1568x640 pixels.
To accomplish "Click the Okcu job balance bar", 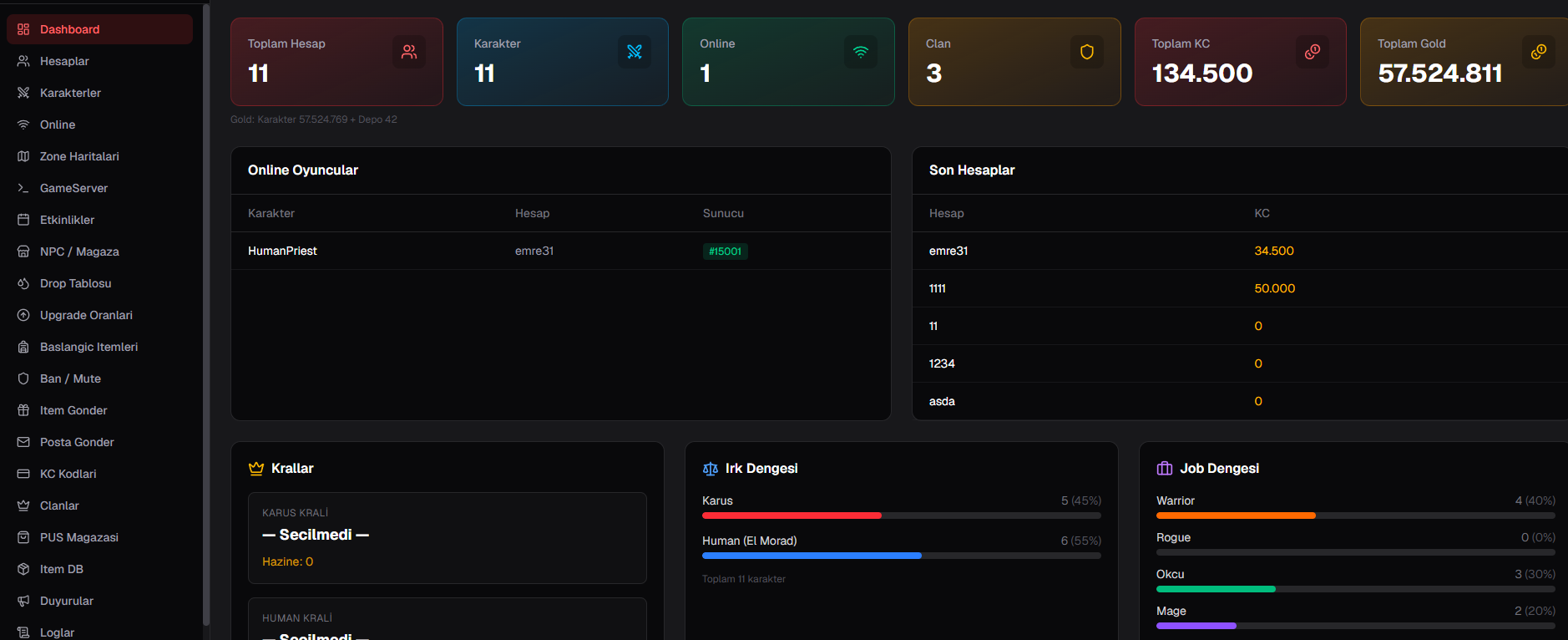I will tap(1356, 589).
